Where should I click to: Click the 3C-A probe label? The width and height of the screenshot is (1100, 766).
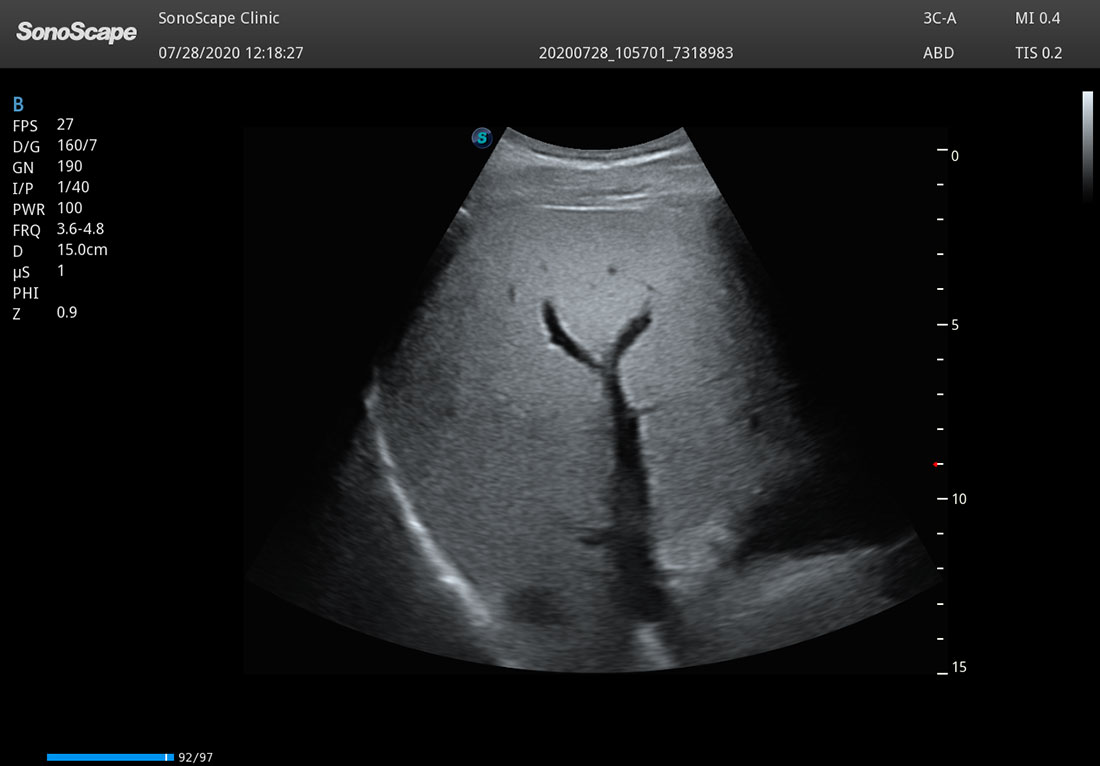(x=940, y=18)
